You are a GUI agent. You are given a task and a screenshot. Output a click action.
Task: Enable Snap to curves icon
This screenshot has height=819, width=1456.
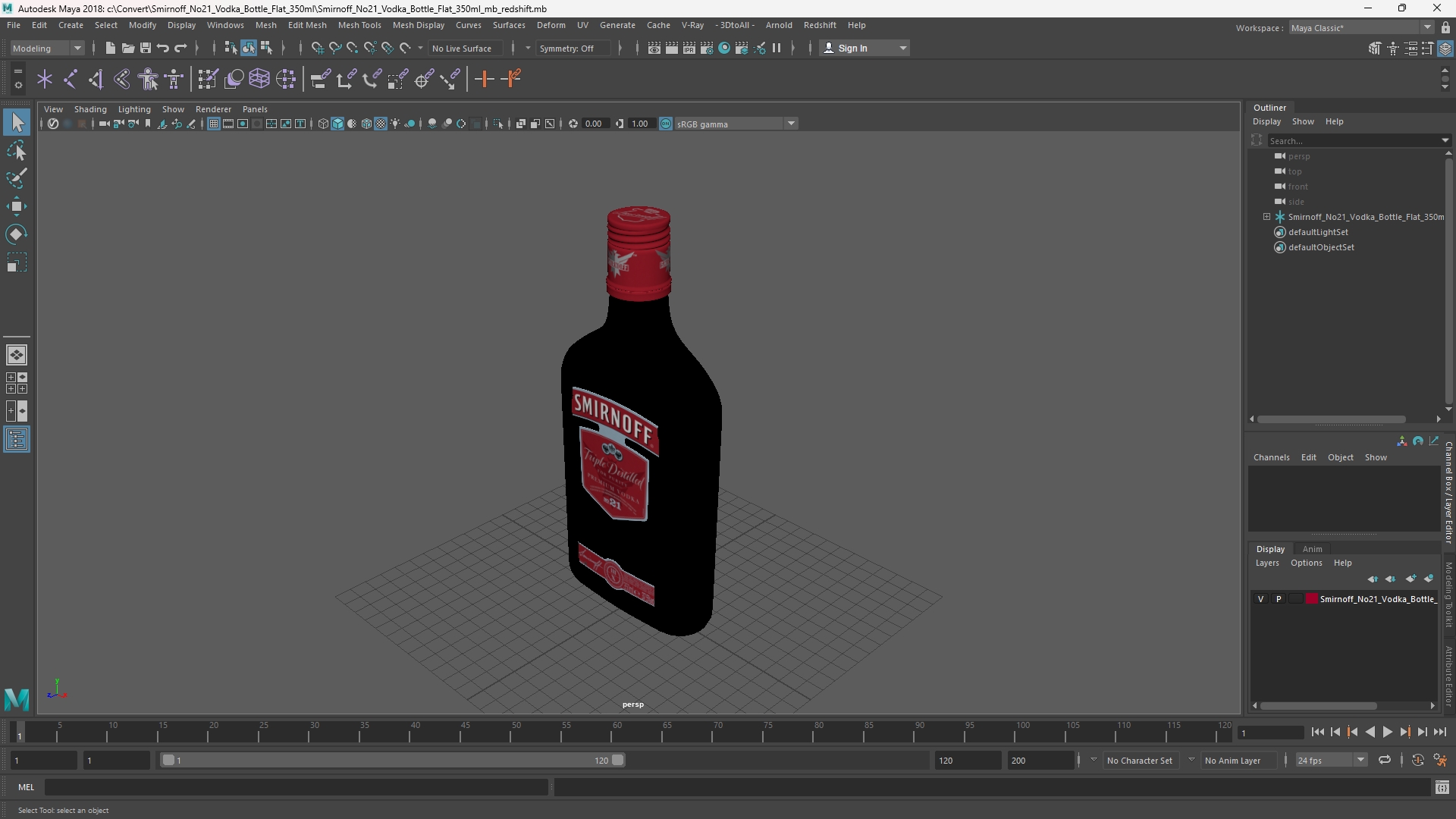tap(334, 48)
